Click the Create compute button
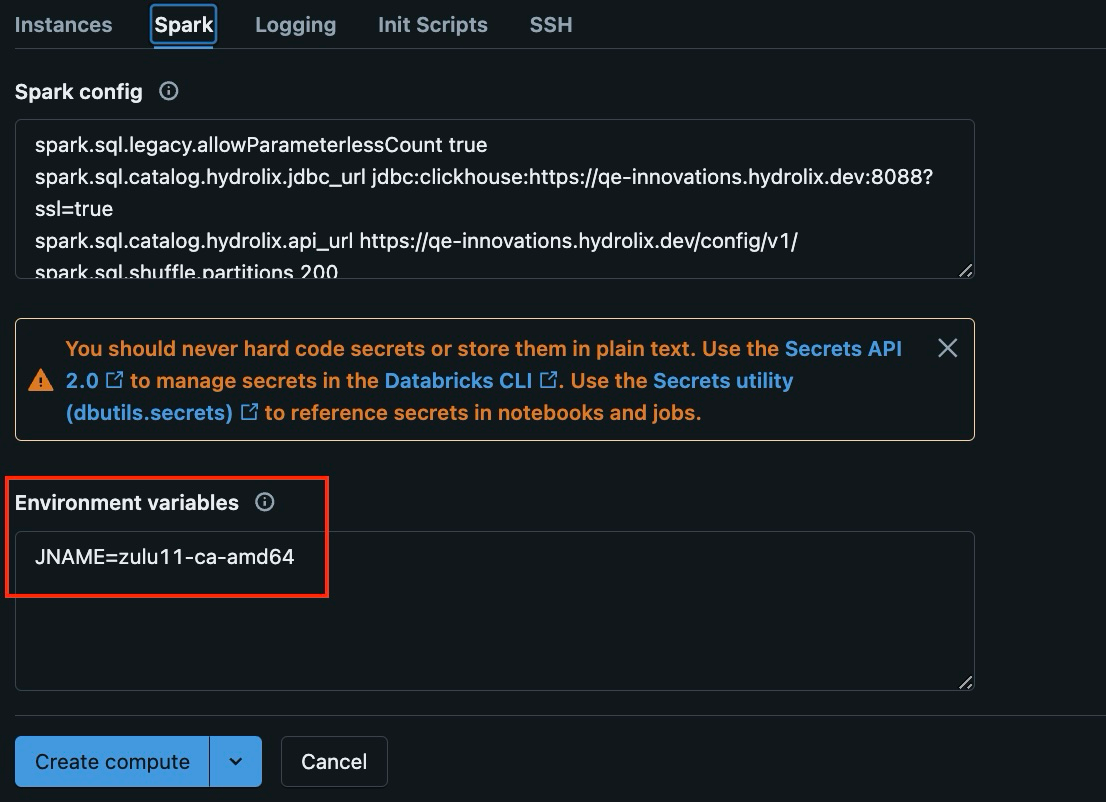 111,761
